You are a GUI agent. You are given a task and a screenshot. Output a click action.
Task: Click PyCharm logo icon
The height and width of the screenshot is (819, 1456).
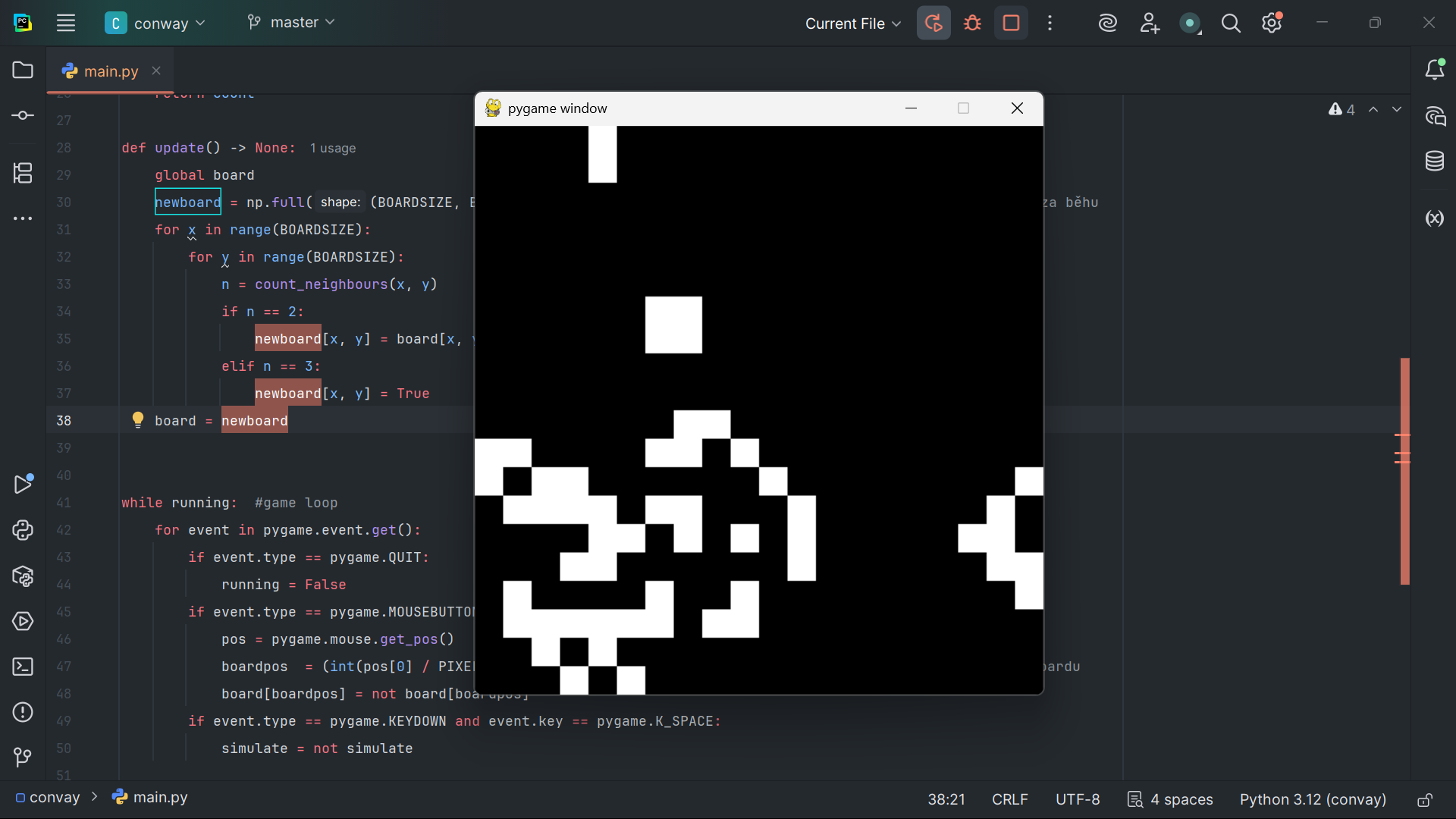[23, 23]
